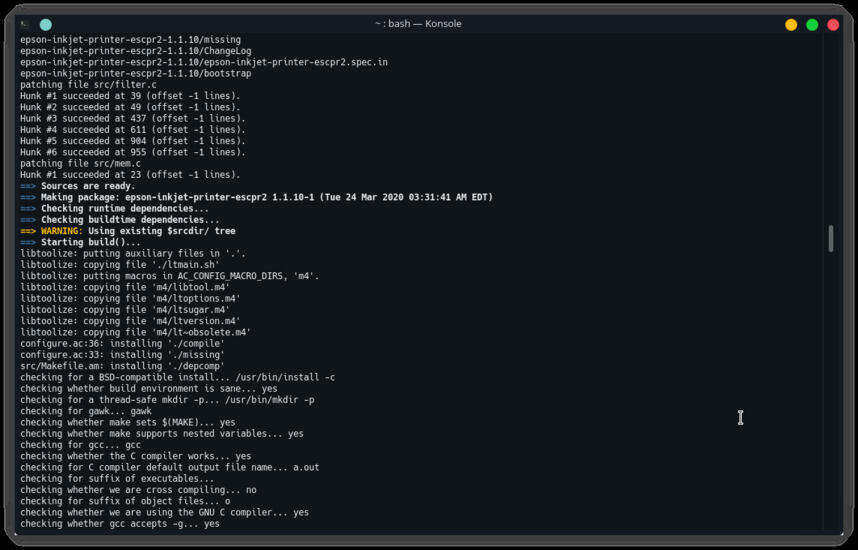The width and height of the screenshot is (858, 550).
Task: Click the ChangeLog file path line
Action: pyautogui.click(x=136, y=51)
